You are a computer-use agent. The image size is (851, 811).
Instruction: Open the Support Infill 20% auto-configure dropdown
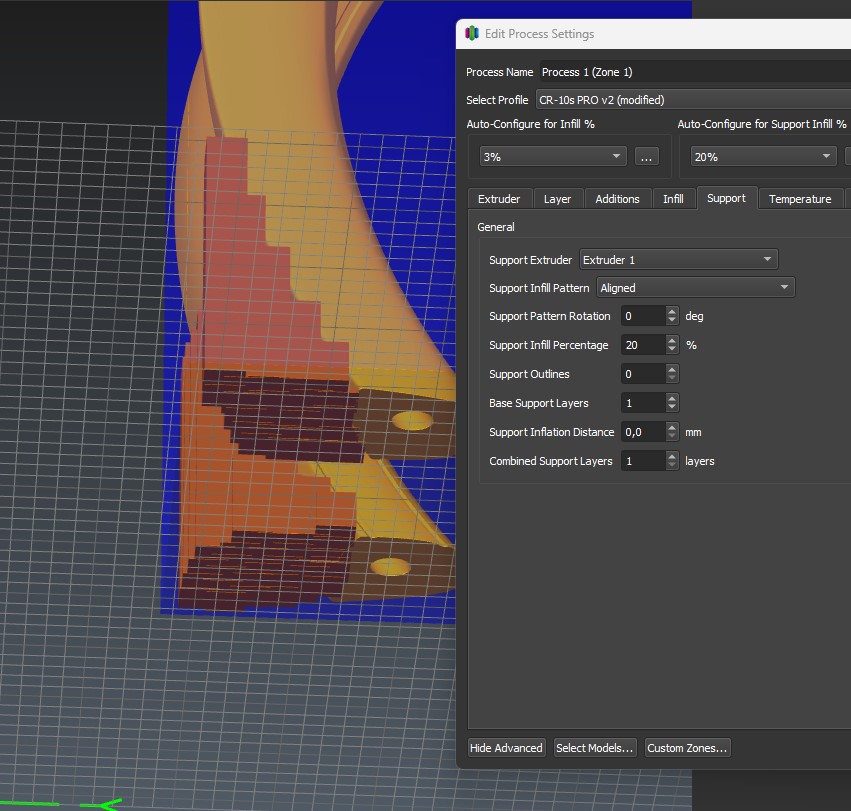pos(763,157)
